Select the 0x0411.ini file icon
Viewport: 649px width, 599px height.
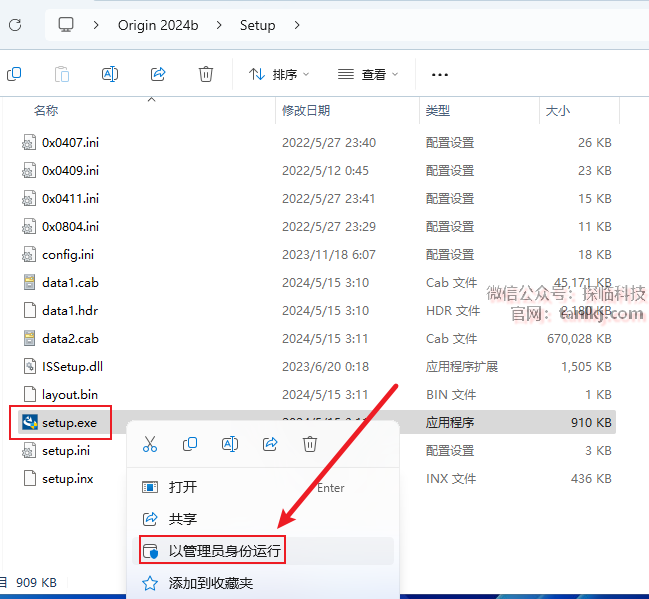click(x=29, y=199)
